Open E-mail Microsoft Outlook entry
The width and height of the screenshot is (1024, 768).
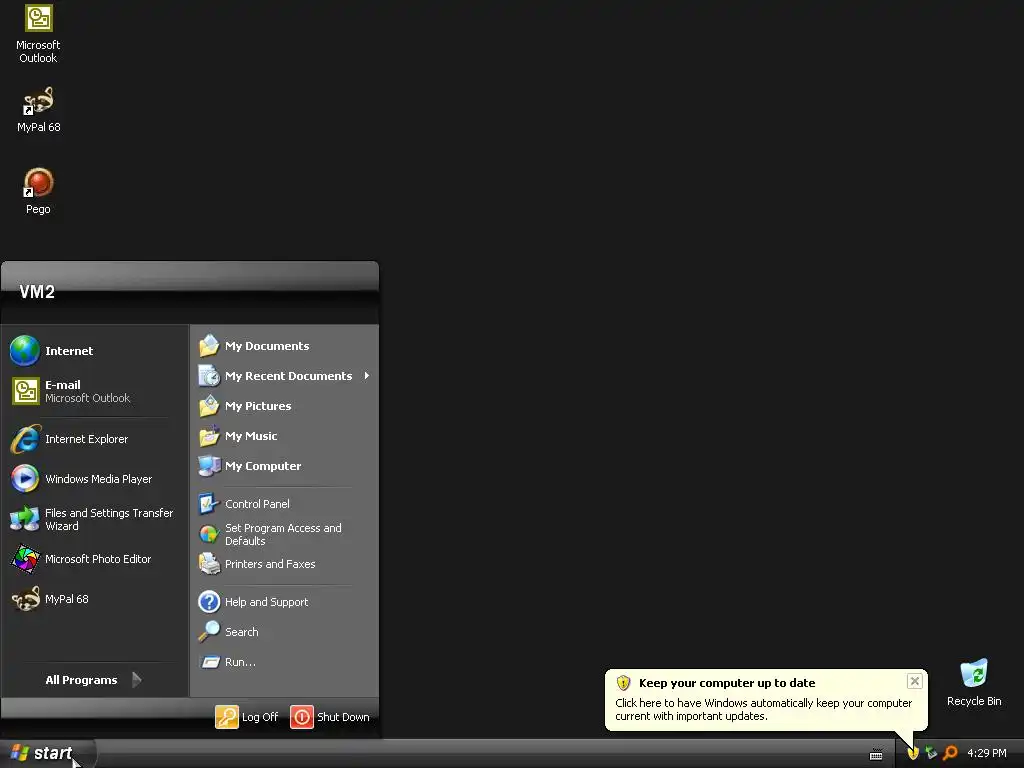click(95, 391)
